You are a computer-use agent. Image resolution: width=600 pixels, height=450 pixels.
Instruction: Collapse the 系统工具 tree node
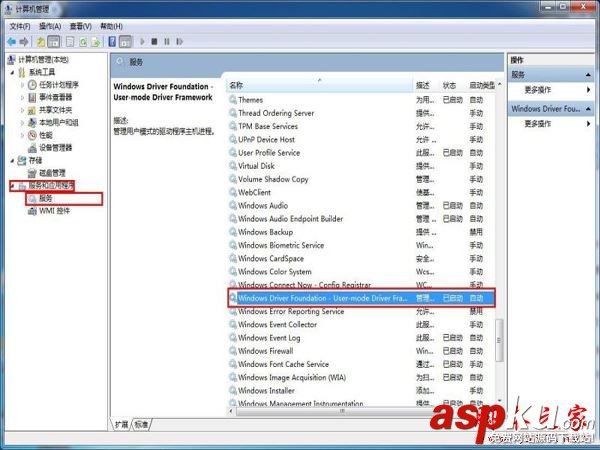(12, 72)
